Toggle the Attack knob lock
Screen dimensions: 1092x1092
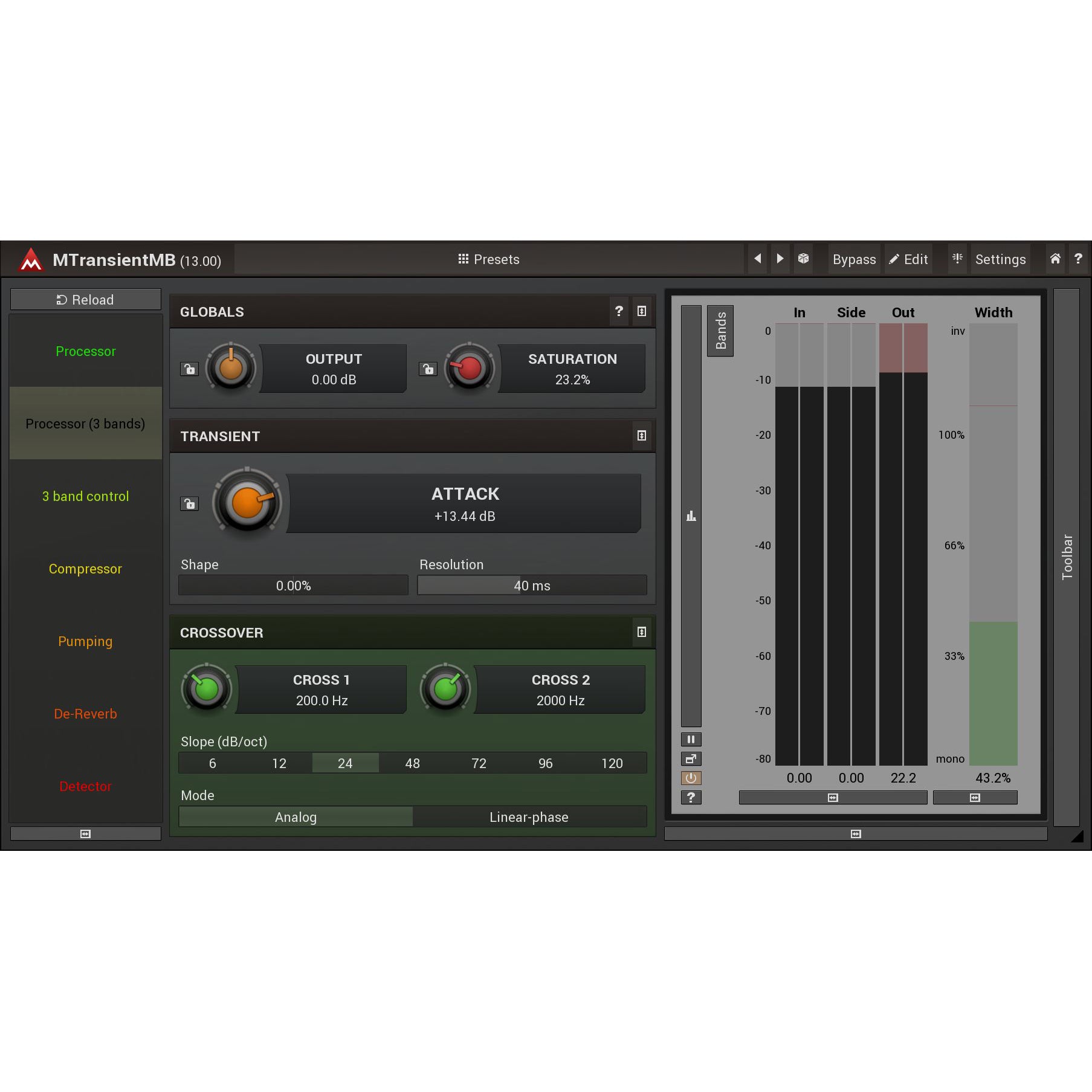click(x=189, y=503)
